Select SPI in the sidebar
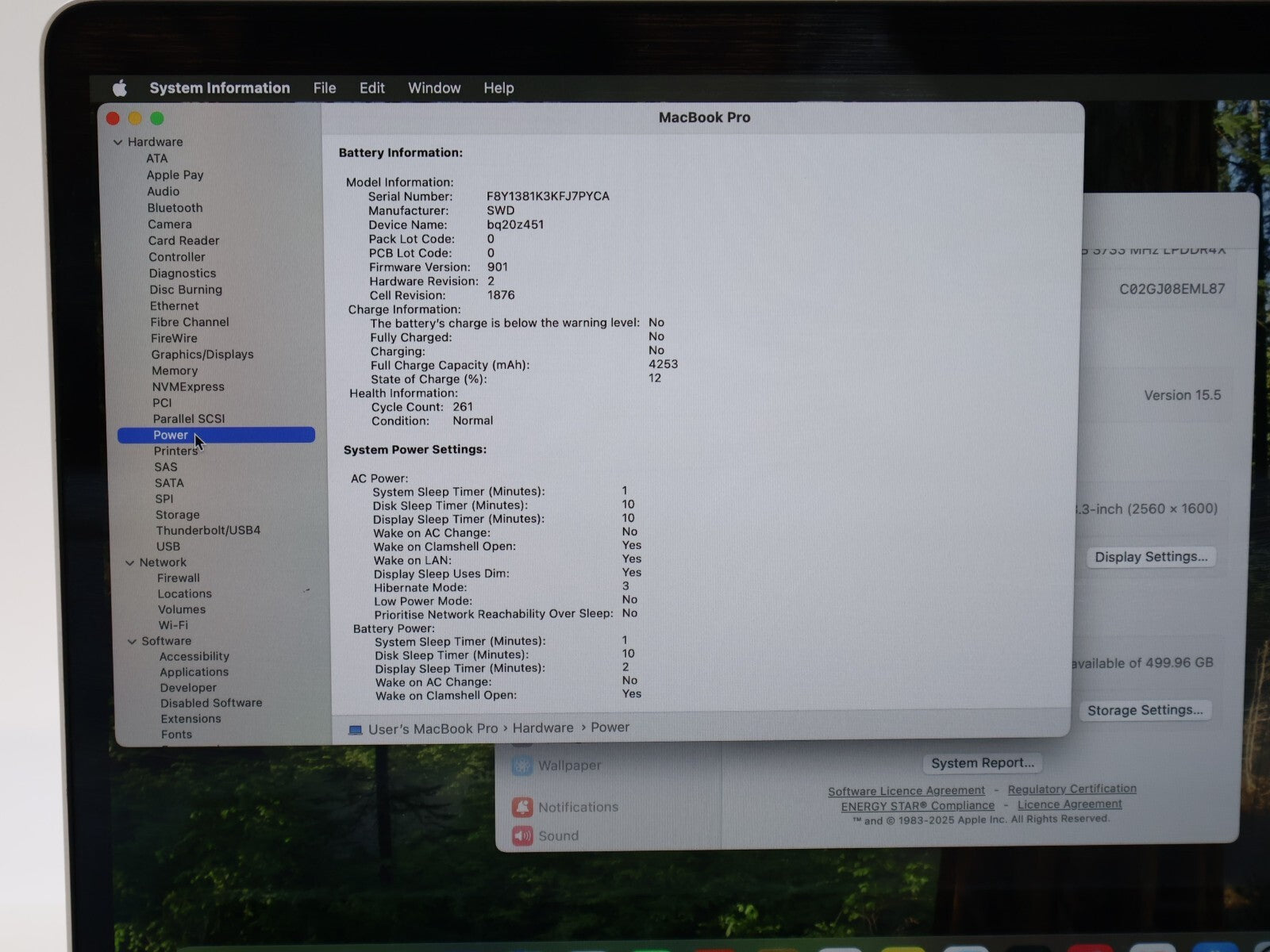This screenshot has width=1270, height=952. point(164,499)
